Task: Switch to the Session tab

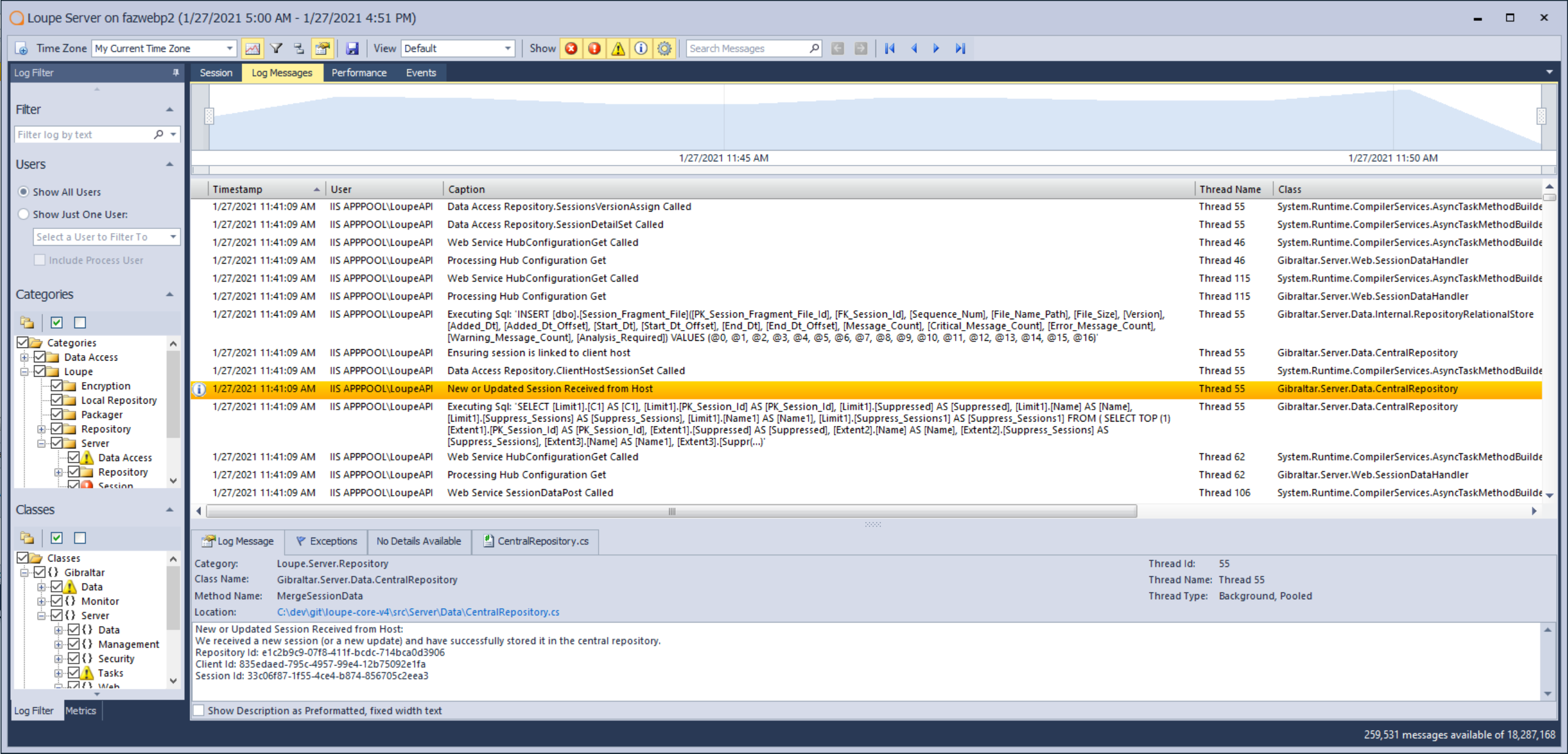Action: click(216, 72)
